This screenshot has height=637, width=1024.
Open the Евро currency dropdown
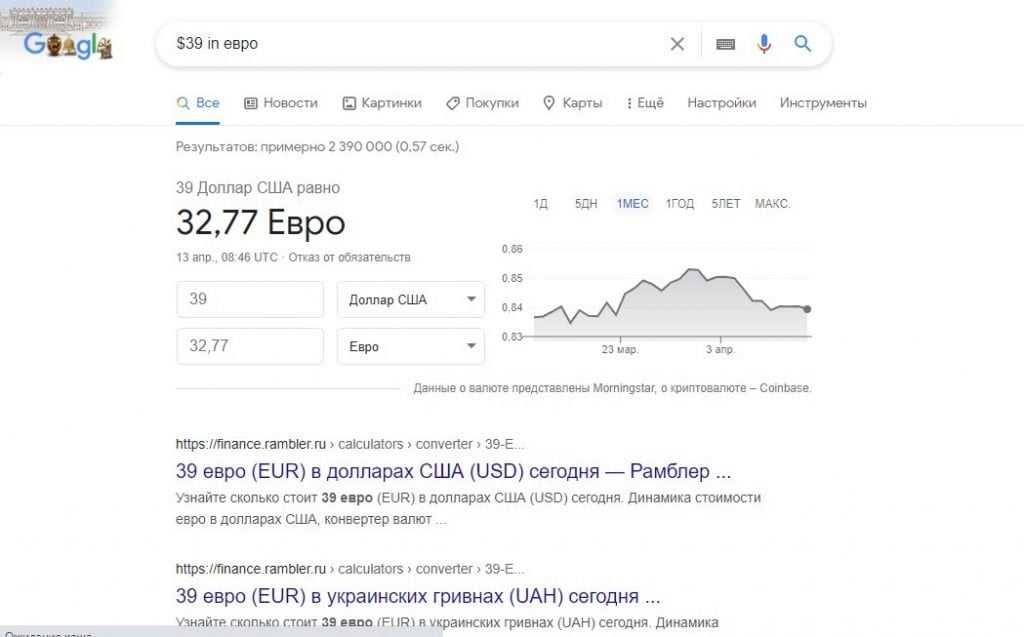coord(411,347)
